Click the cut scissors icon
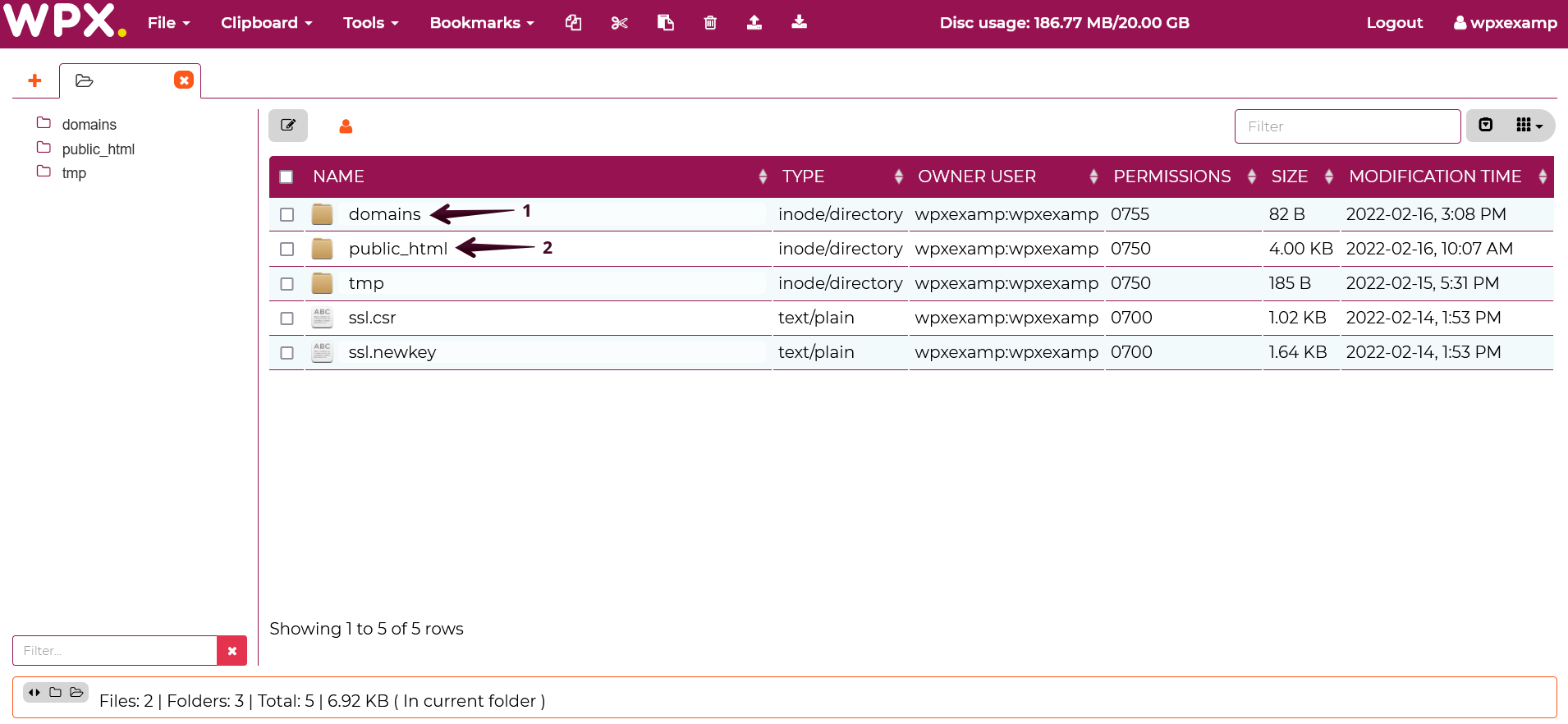 [x=620, y=23]
